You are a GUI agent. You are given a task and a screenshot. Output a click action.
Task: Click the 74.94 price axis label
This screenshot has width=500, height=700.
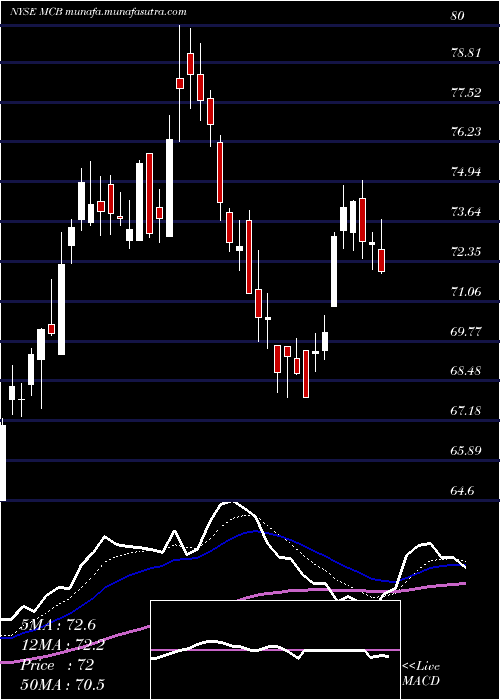[x=466, y=172]
